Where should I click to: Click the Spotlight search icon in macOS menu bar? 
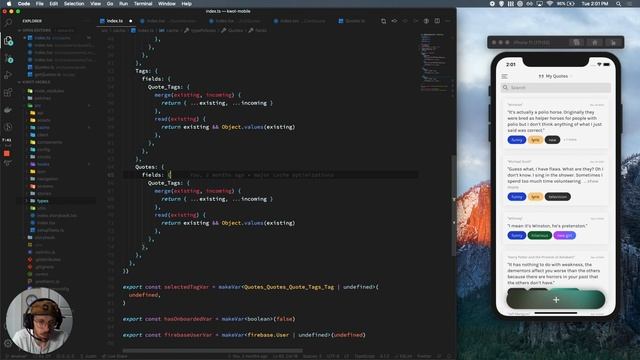coord(618,4)
